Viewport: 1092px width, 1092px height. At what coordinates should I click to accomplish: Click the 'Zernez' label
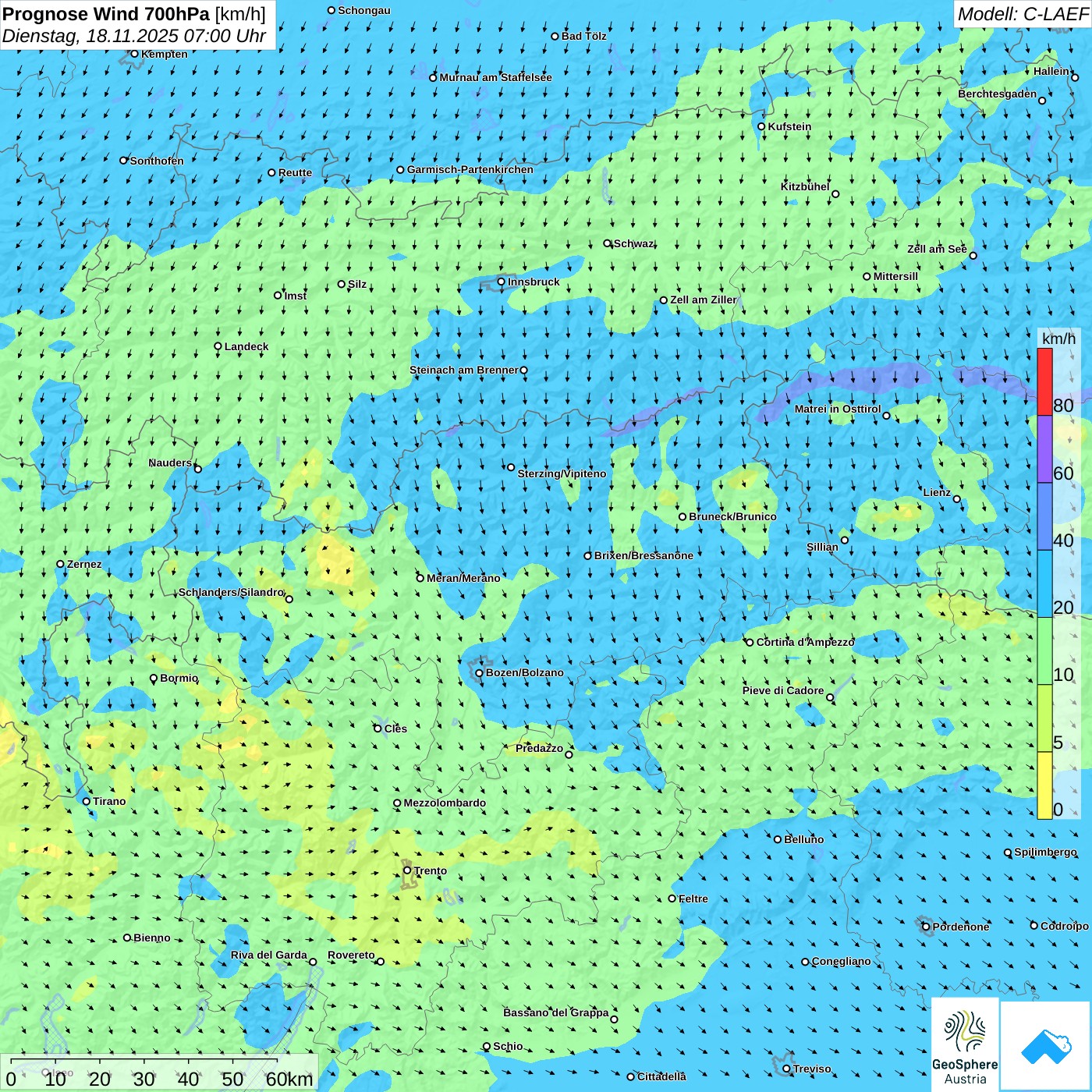[84, 564]
